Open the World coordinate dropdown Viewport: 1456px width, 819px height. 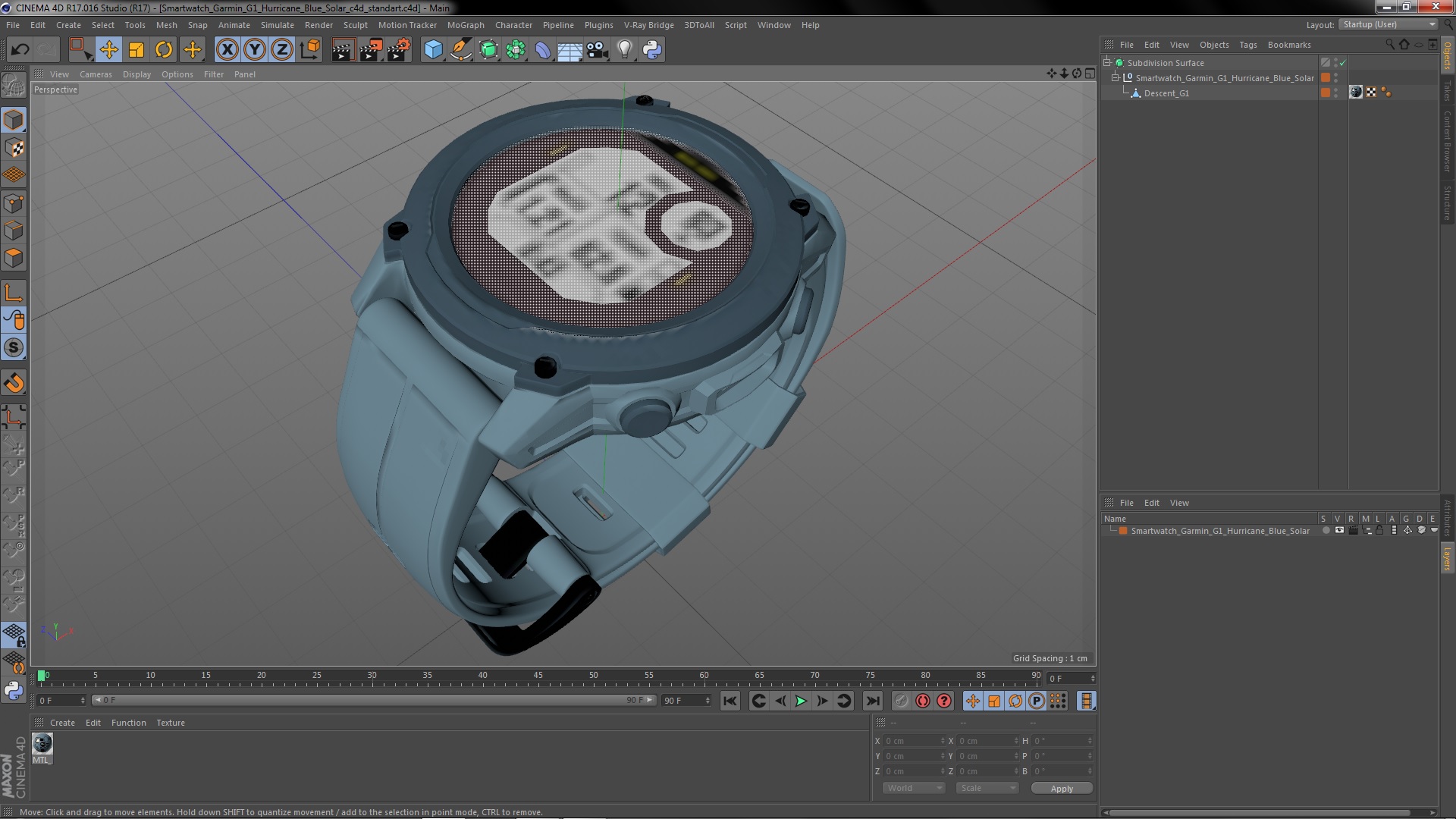point(914,789)
